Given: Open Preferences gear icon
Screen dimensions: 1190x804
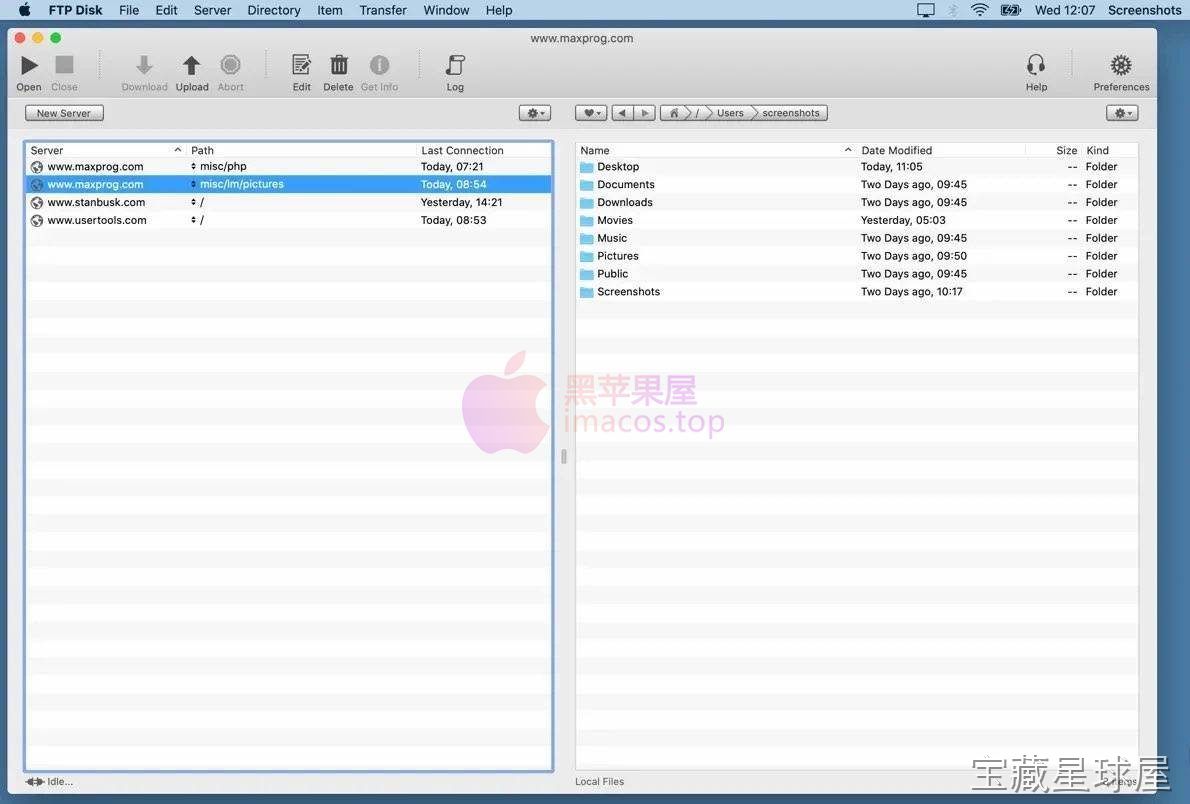Looking at the screenshot, I should [1121, 65].
